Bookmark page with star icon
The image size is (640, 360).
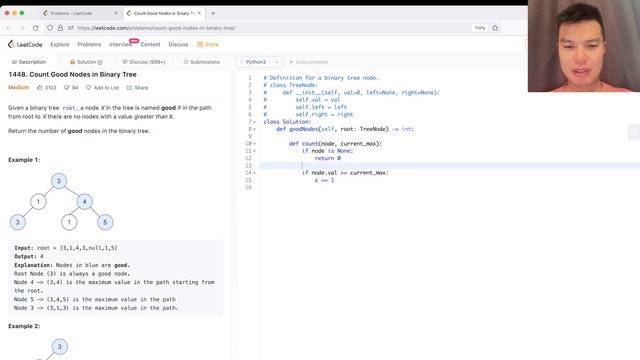(x=495, y=28)
